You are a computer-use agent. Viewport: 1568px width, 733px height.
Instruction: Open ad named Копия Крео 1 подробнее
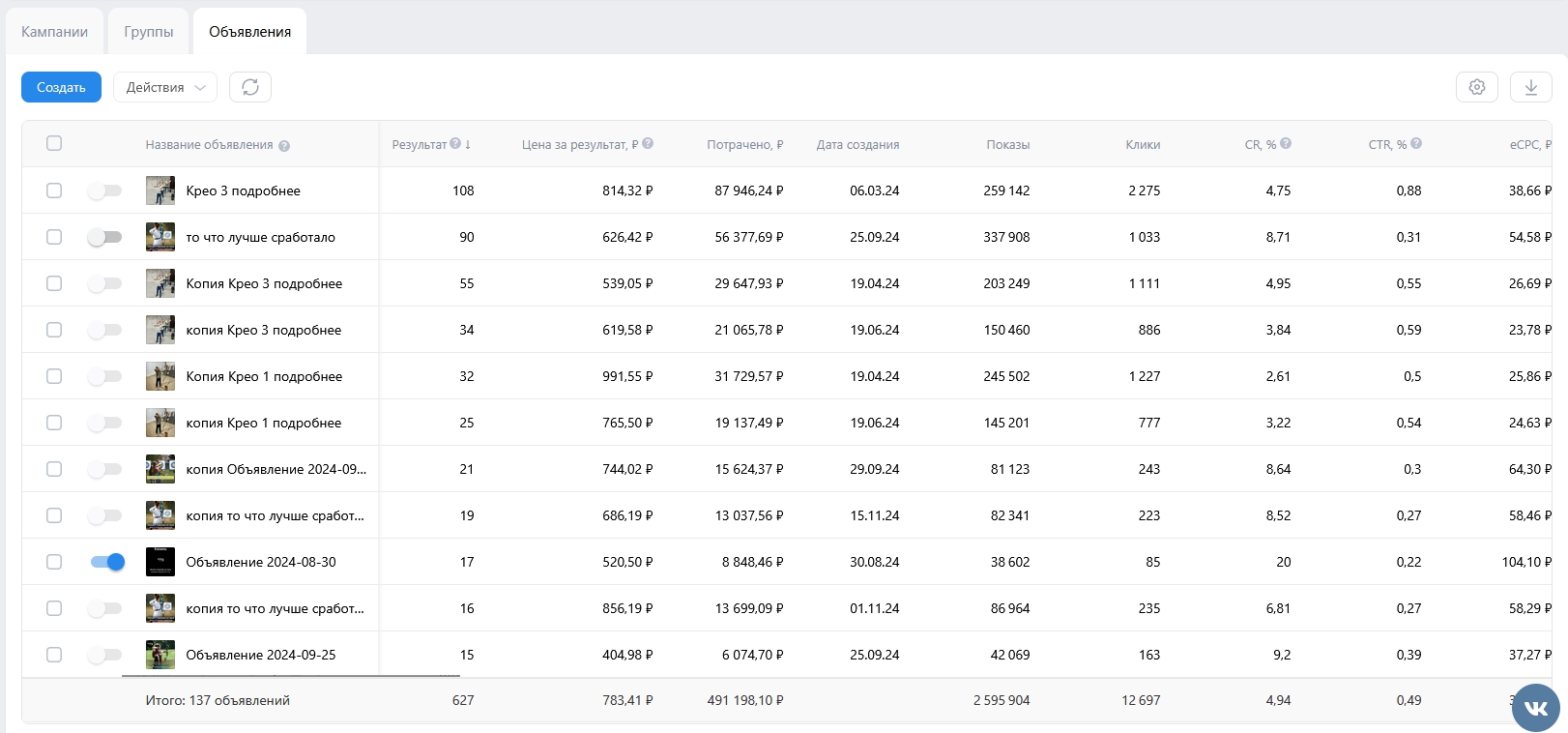(264, 376)
